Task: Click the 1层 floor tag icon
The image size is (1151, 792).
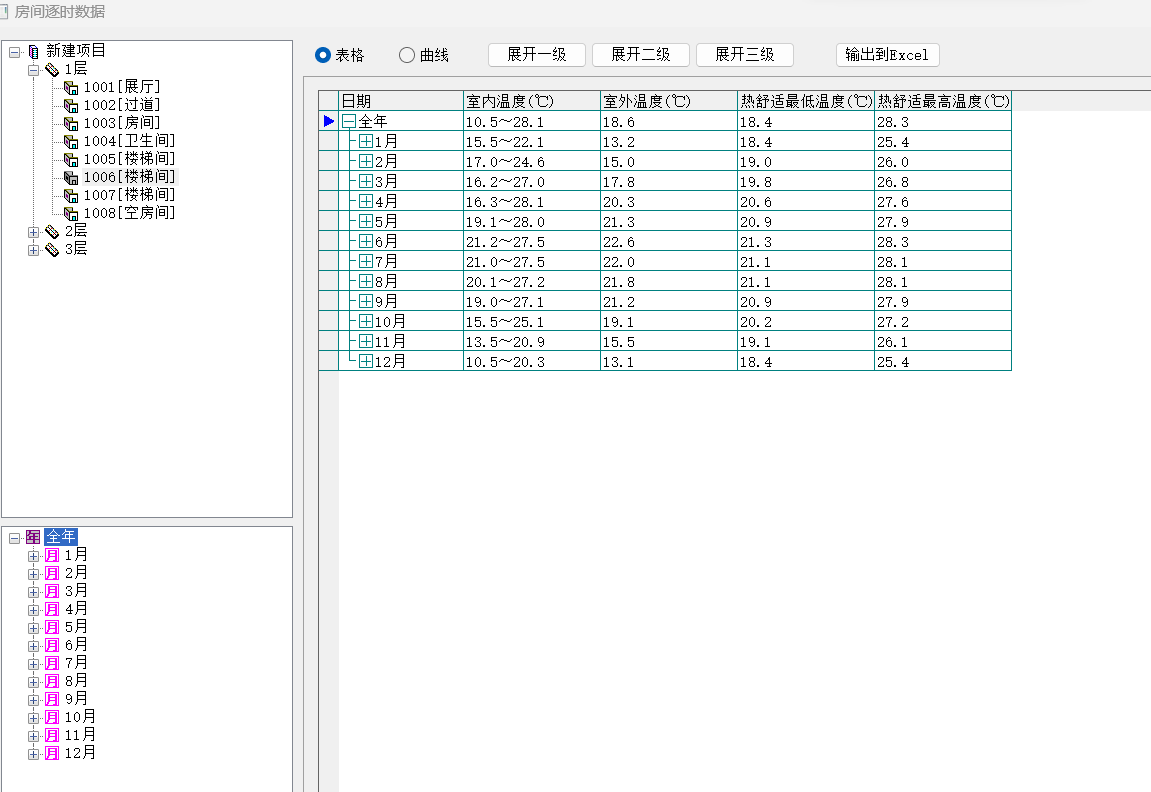Action: [52, 69]
